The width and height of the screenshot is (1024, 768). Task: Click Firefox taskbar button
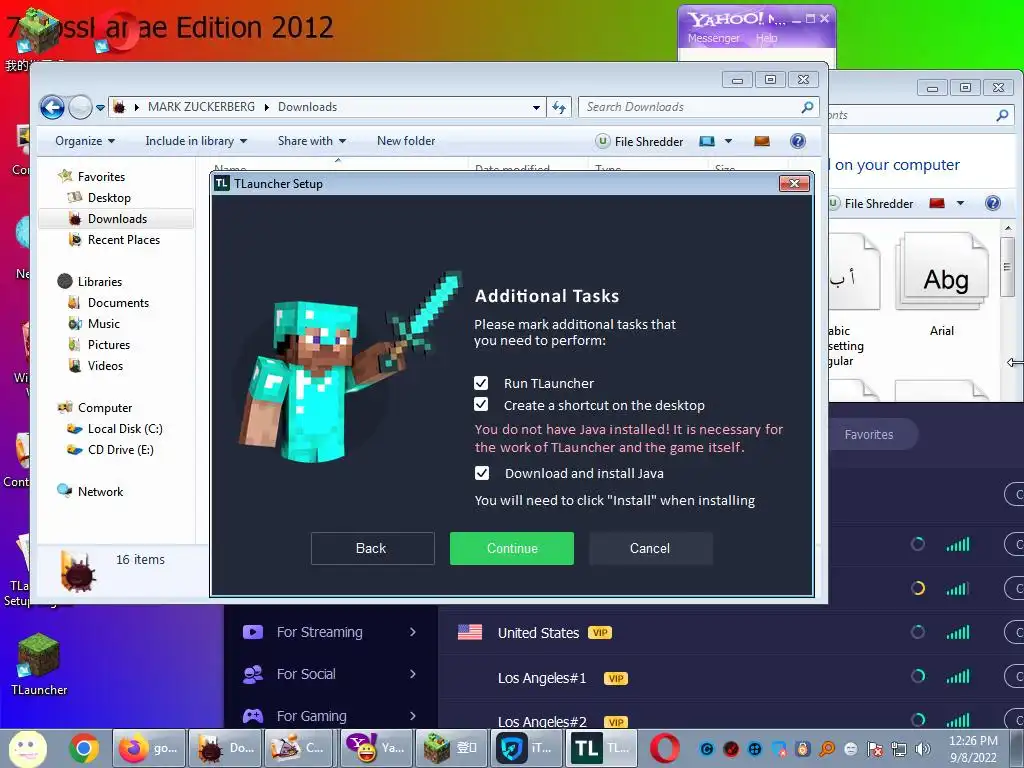pos(149,748)
